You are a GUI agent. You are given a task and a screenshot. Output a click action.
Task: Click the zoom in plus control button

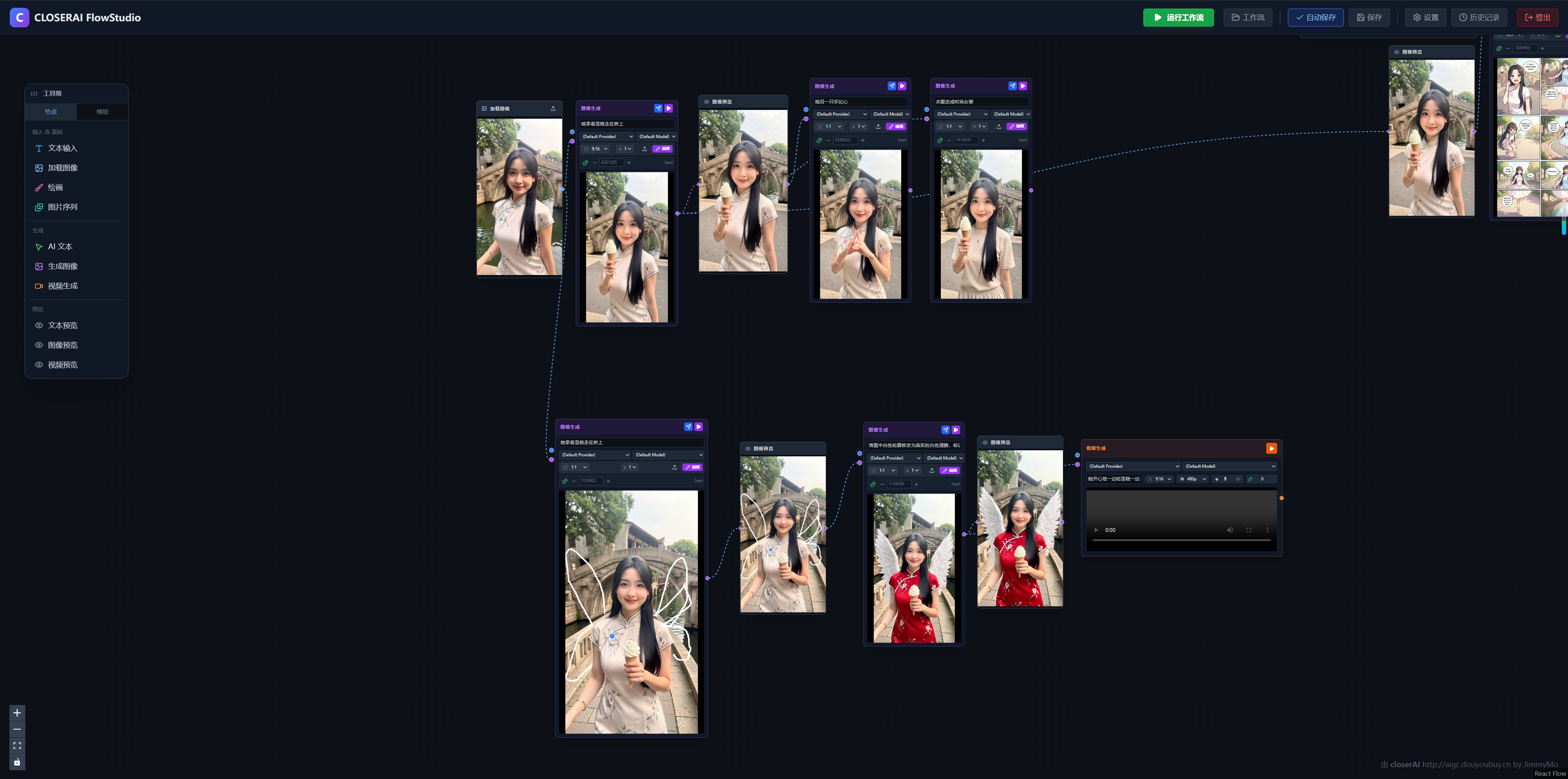point(17,712)
